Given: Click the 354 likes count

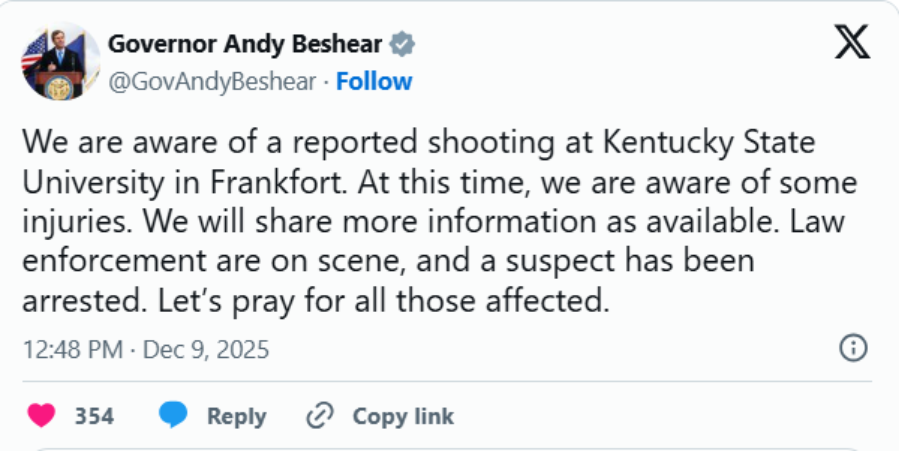Looking at the screenshot, I should coord(94,416).
